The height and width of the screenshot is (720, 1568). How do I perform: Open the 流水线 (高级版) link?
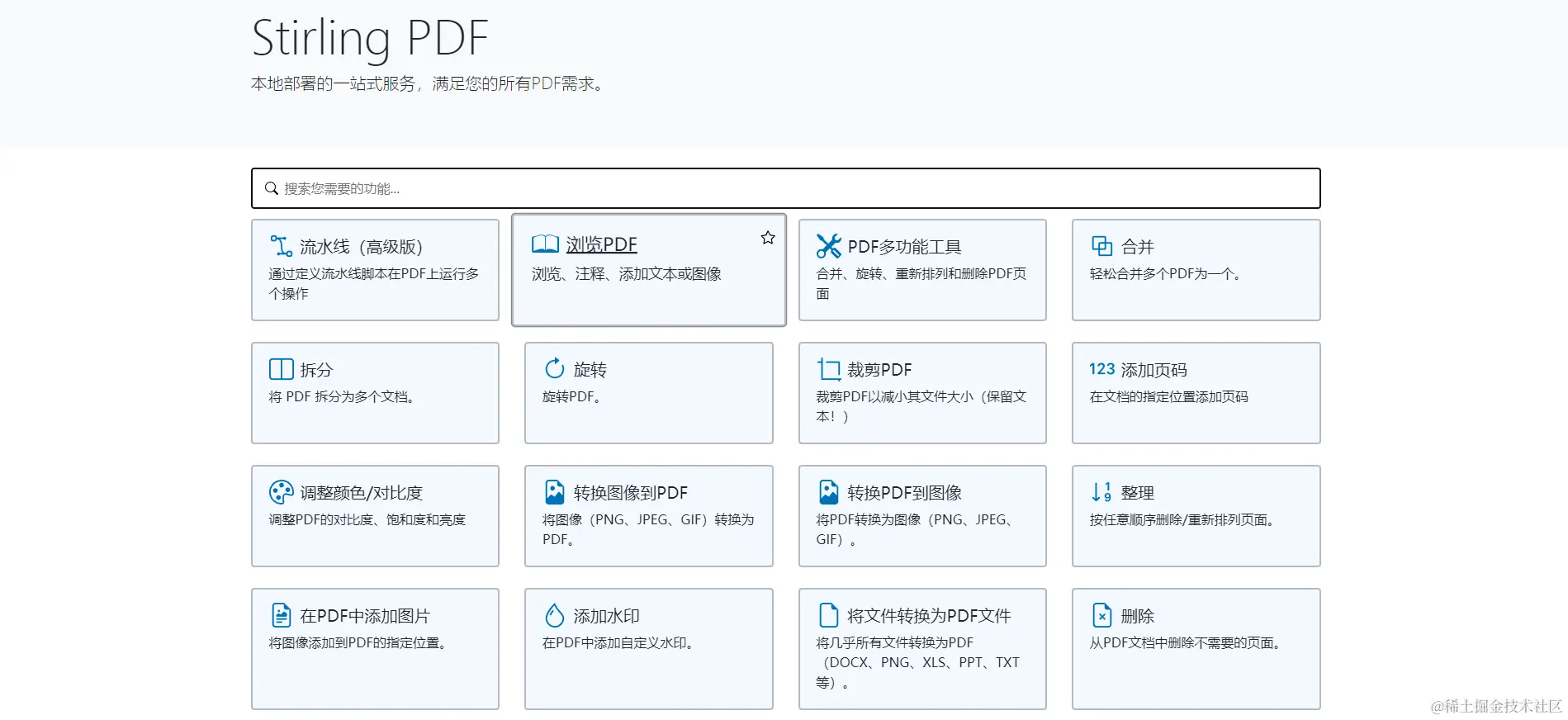tap(361, 247)
